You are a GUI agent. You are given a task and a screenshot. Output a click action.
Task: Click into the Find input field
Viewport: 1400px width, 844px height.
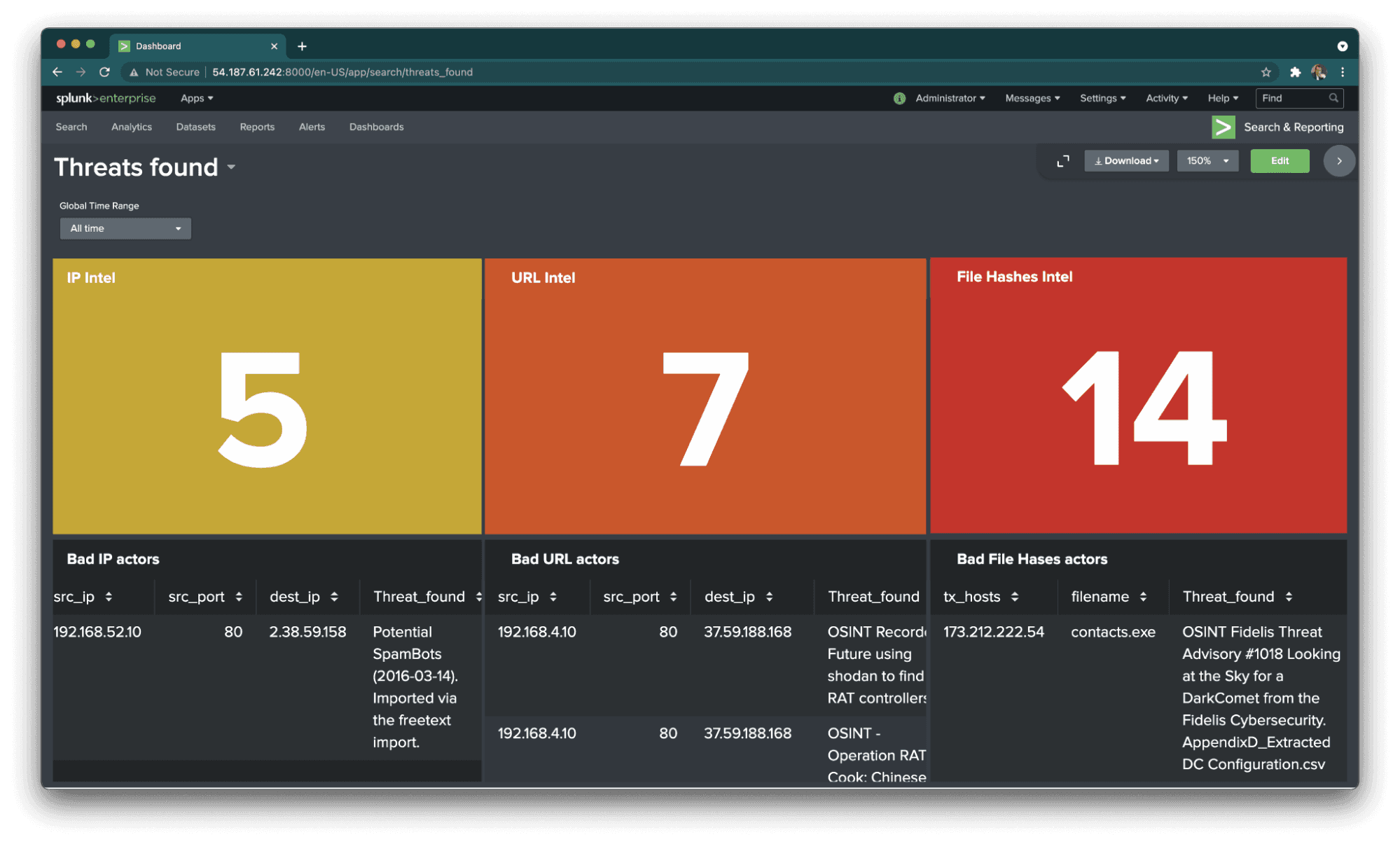[x=1290, y=98]
